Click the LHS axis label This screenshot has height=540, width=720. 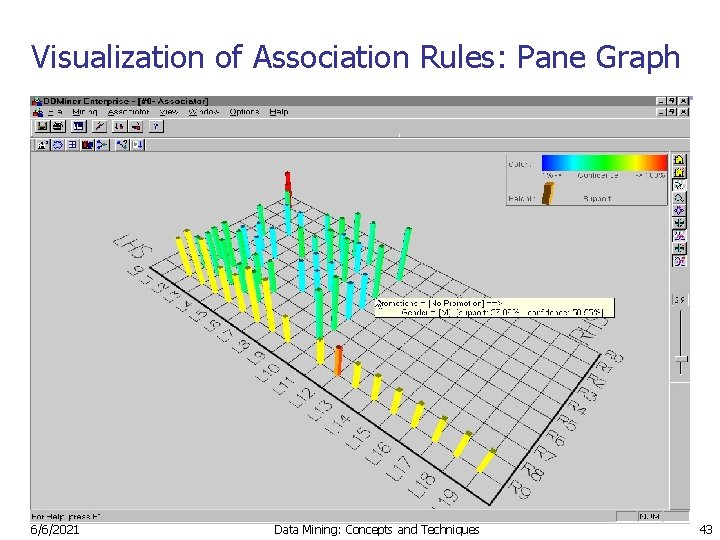click(x=133, y=248)
